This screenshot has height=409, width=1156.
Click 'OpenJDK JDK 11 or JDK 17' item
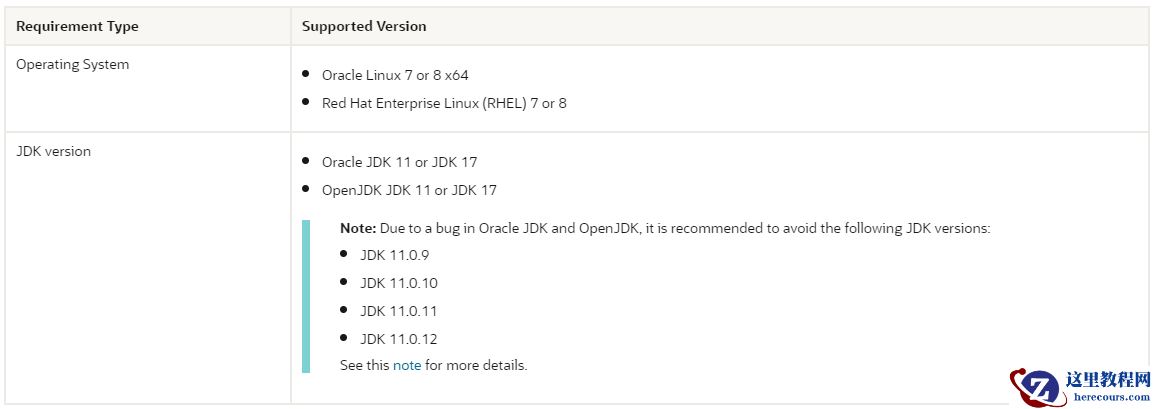(x=409, y=190)
